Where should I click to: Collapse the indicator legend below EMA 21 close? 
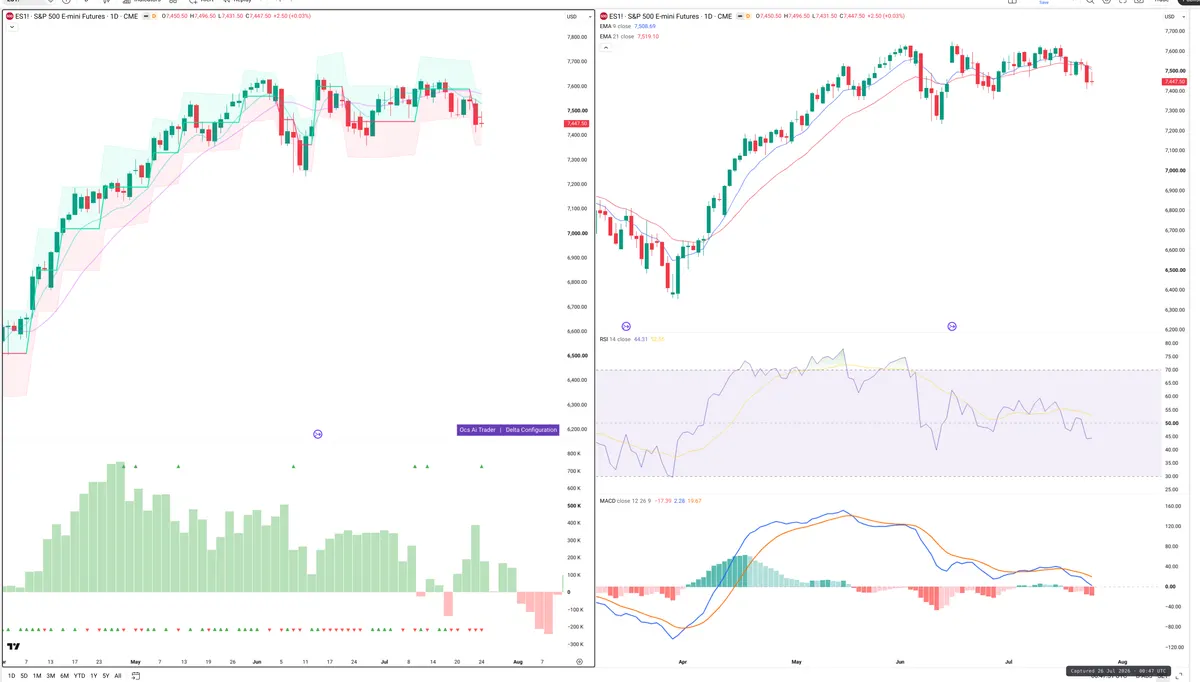604,47
